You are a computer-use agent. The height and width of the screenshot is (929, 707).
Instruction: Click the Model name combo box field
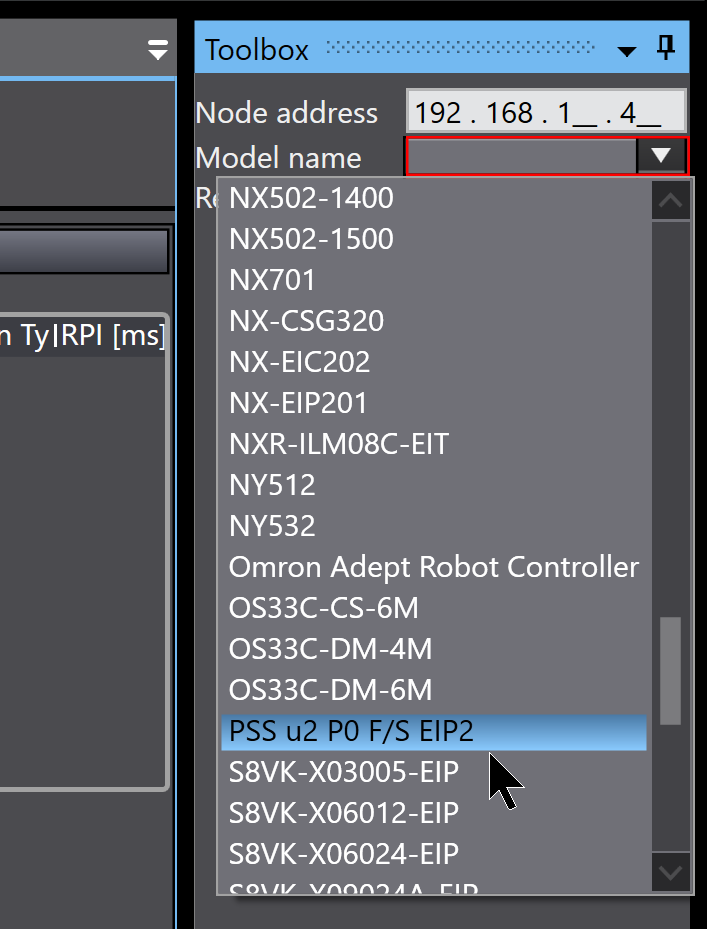[x=522, y=156]
